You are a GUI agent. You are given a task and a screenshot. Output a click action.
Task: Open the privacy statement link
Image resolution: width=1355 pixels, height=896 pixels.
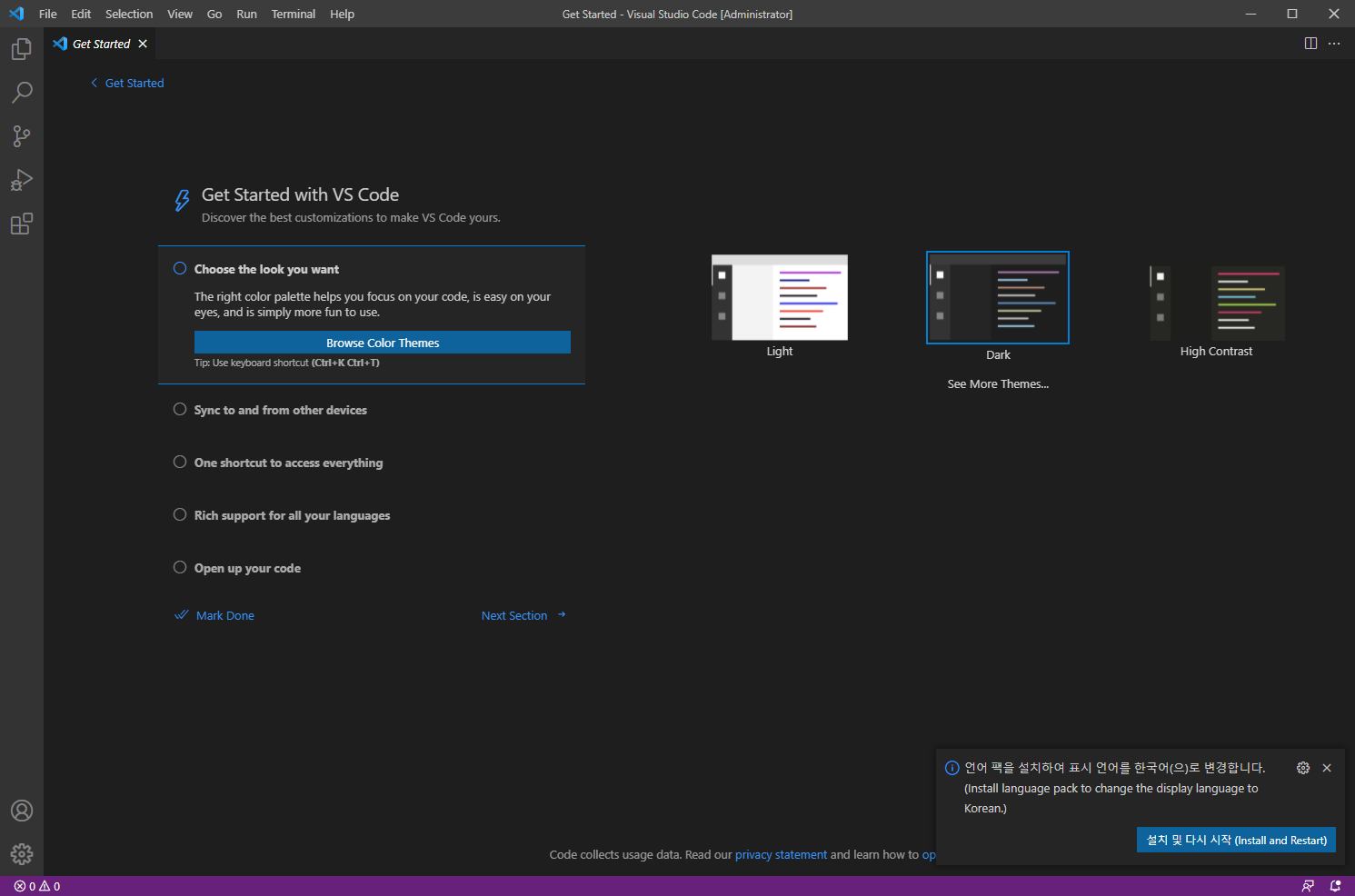click(781, 854)
